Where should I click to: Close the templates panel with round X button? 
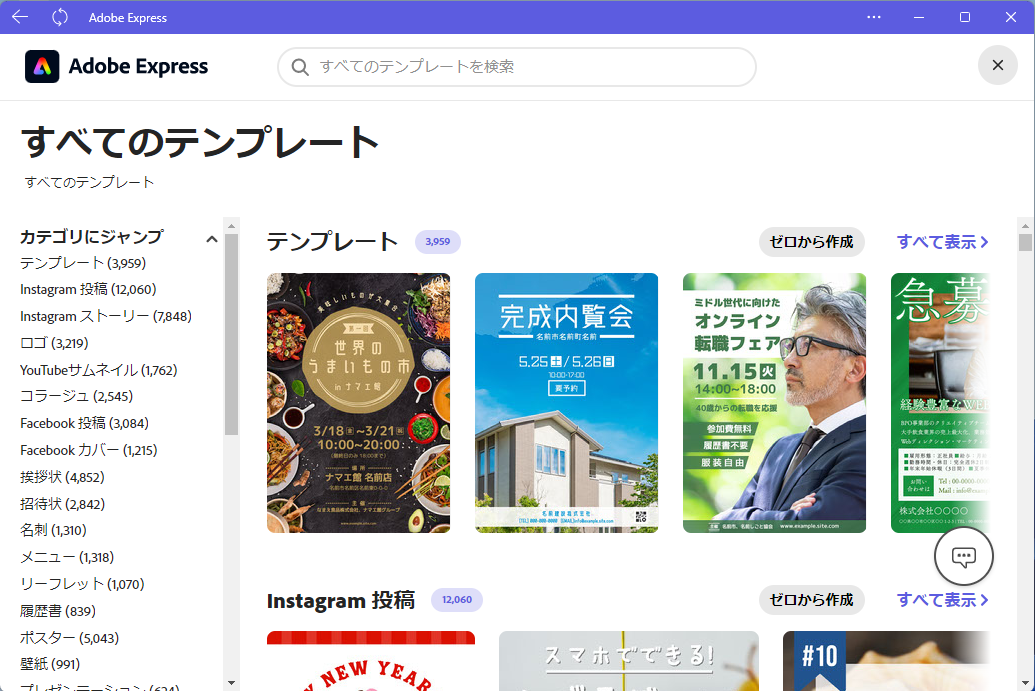997,65
